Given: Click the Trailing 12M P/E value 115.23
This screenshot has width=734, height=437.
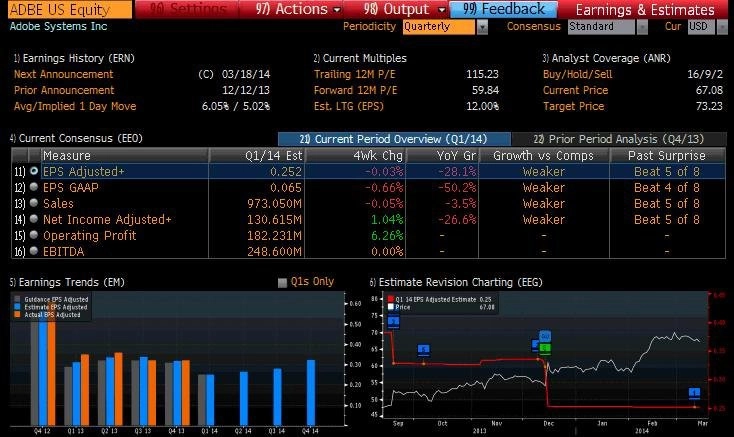Looking at the screenshot, I should [482, 74].
